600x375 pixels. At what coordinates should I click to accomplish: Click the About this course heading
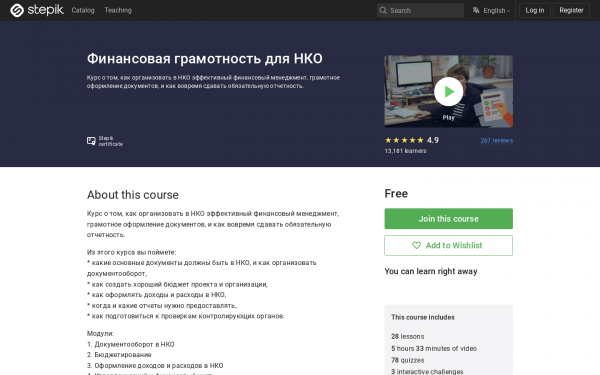pos(133,195)
